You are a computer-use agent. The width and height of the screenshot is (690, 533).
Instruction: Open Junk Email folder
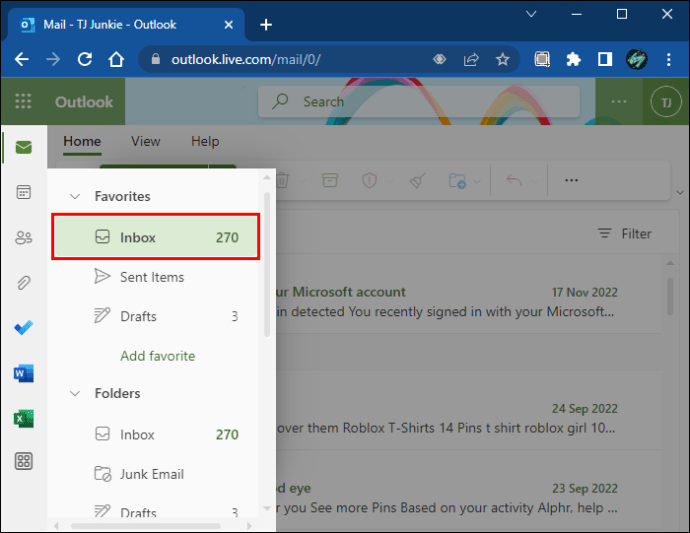point(151,474)
